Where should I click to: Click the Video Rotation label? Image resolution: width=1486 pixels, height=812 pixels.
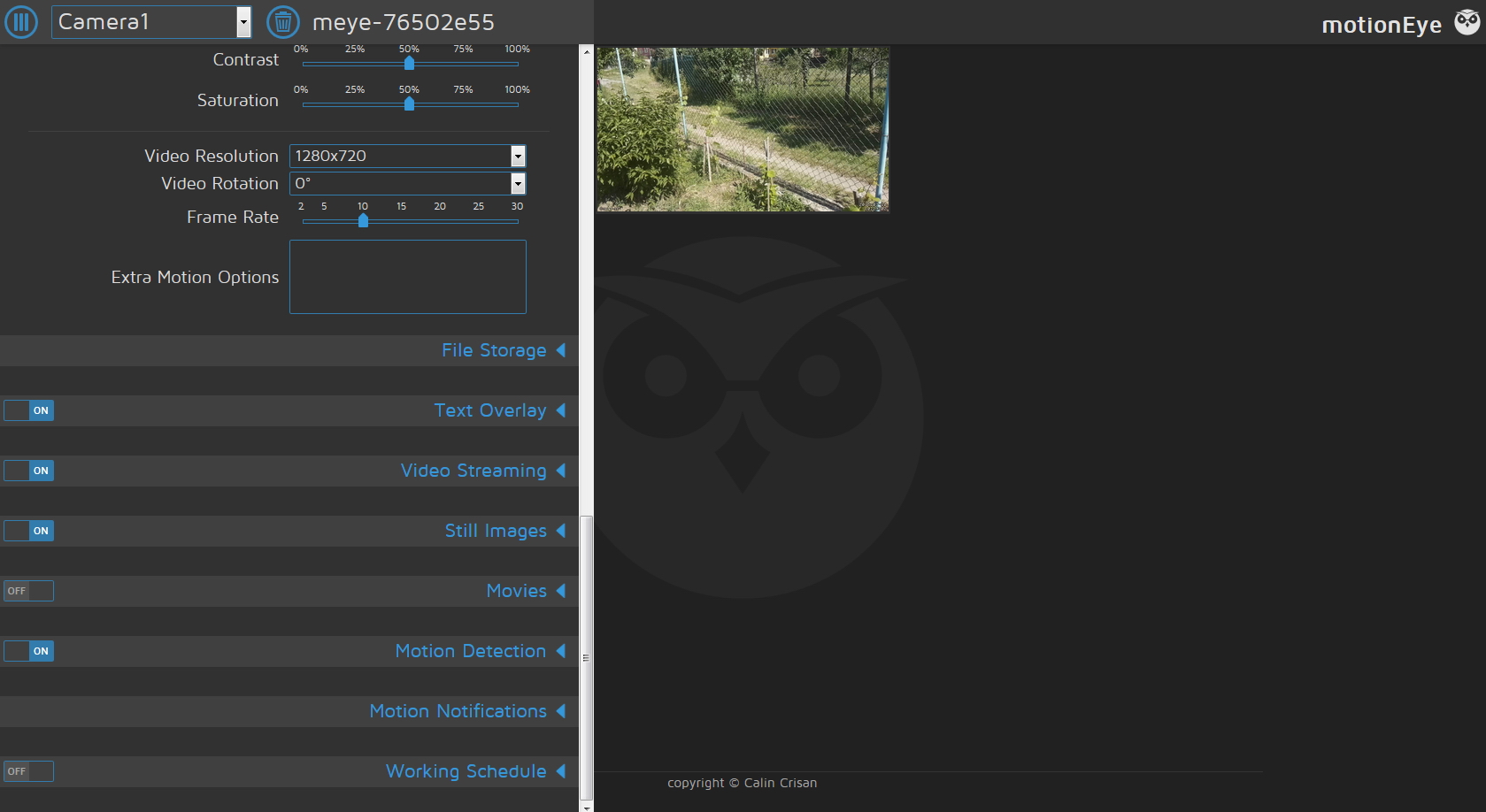tap(219, 183)
